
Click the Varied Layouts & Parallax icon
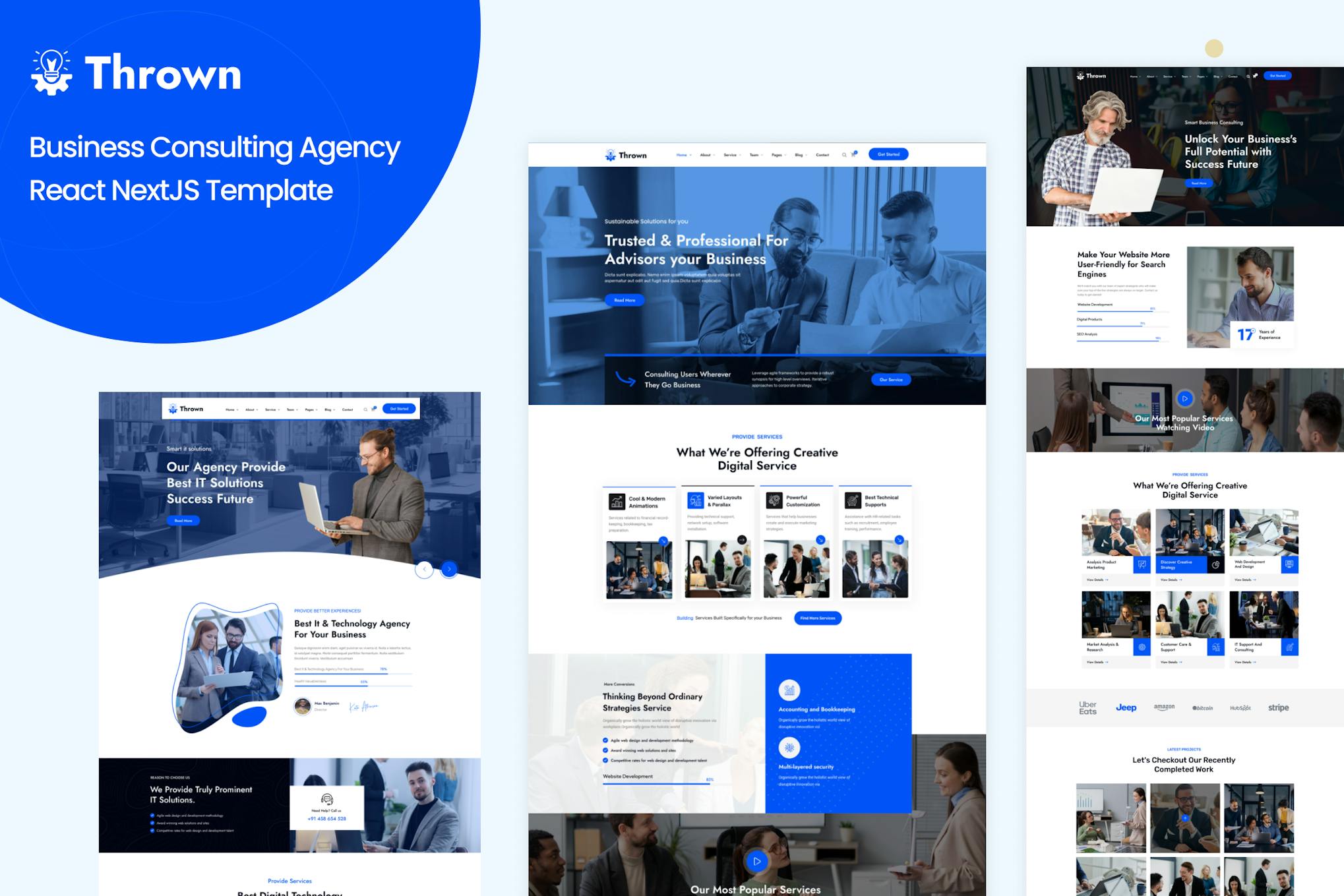coord(696,500)
